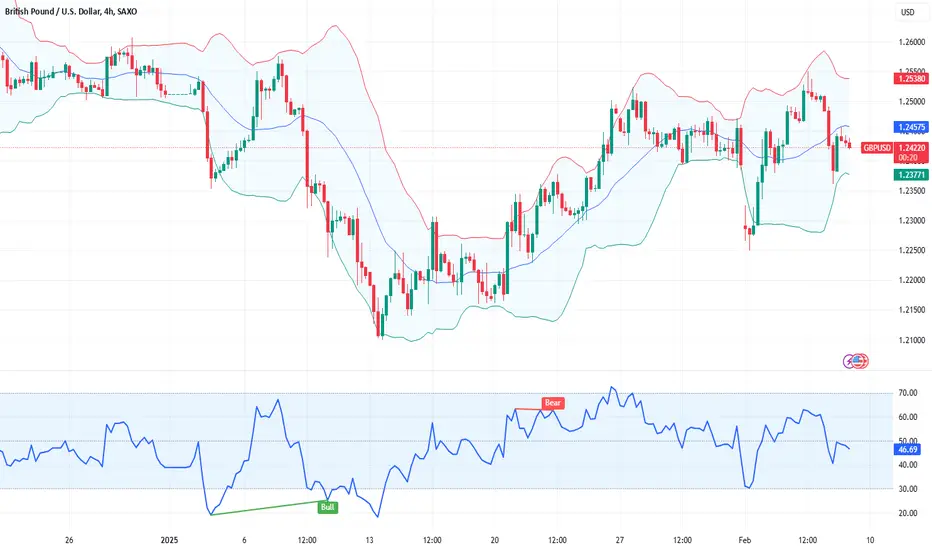932x550 pixels.
Task: Select the red 1.25380 upper band label
Action: (x=911, y=78)
